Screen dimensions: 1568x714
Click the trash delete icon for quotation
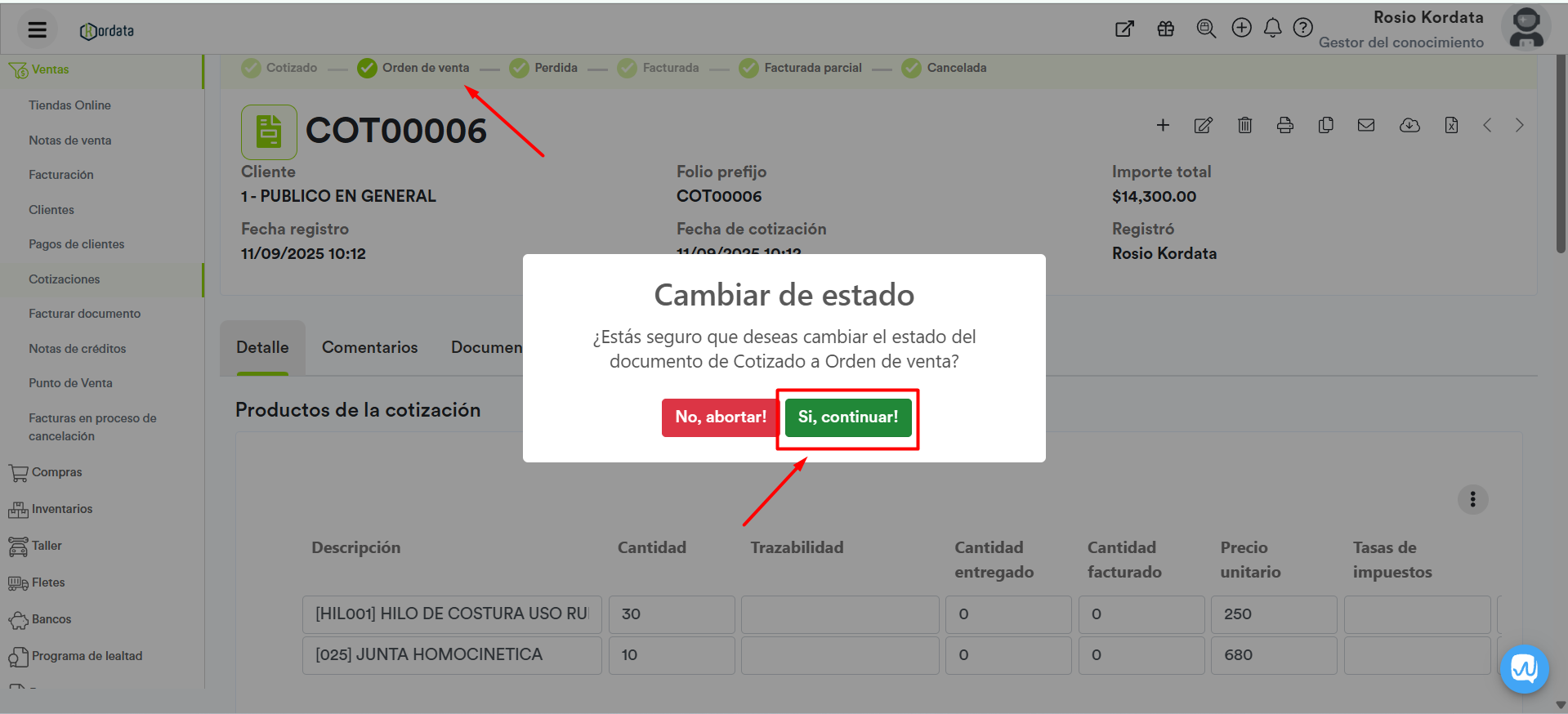click(x=1244, y=125)
